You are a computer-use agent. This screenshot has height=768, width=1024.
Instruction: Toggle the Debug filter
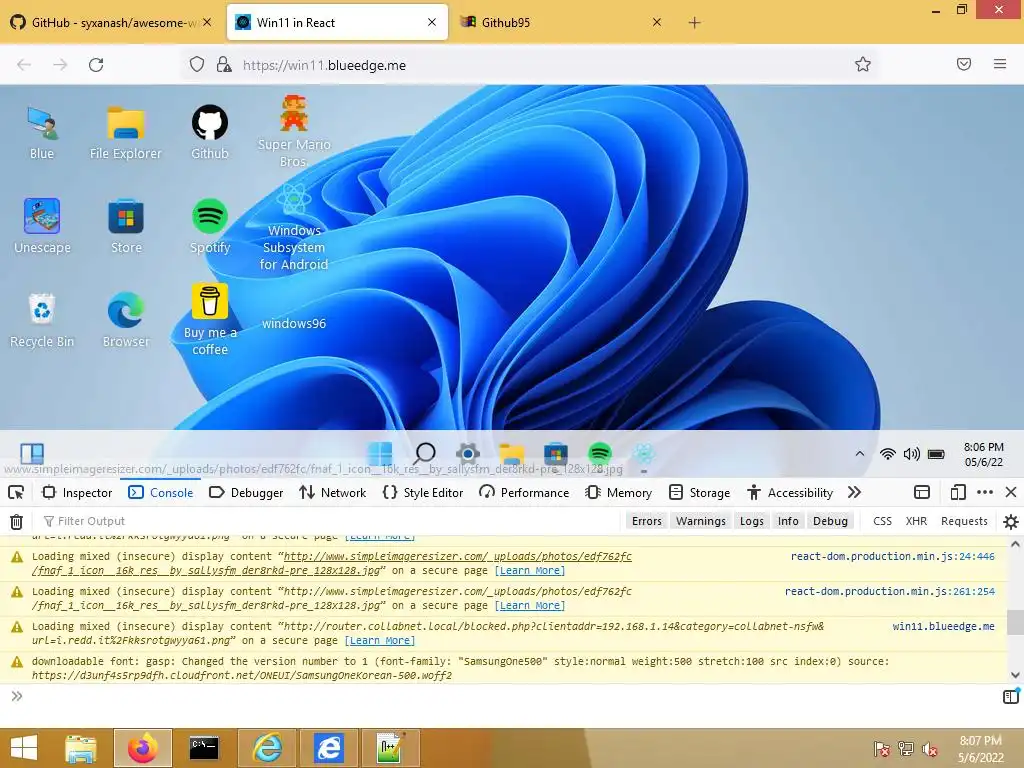[x=830, y=521]
